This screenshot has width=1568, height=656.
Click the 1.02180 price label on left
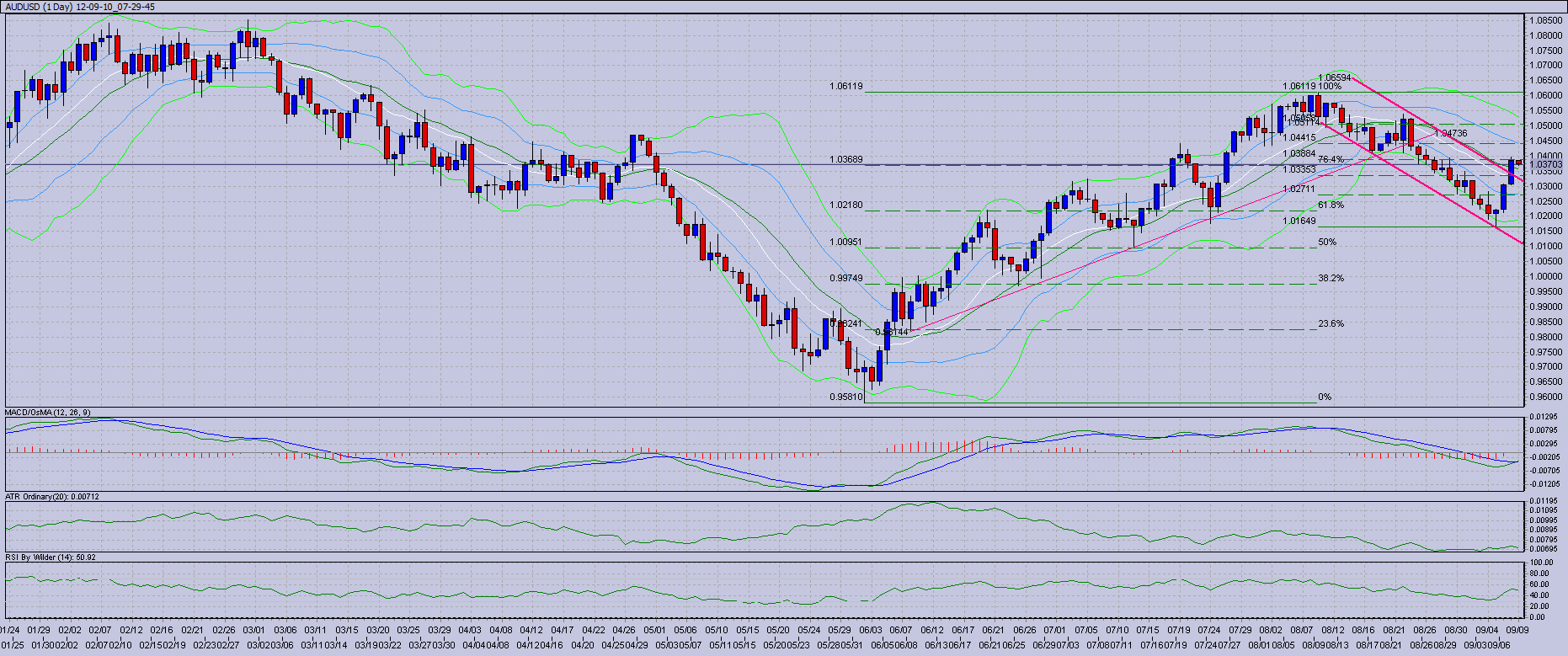click(845, 205)
